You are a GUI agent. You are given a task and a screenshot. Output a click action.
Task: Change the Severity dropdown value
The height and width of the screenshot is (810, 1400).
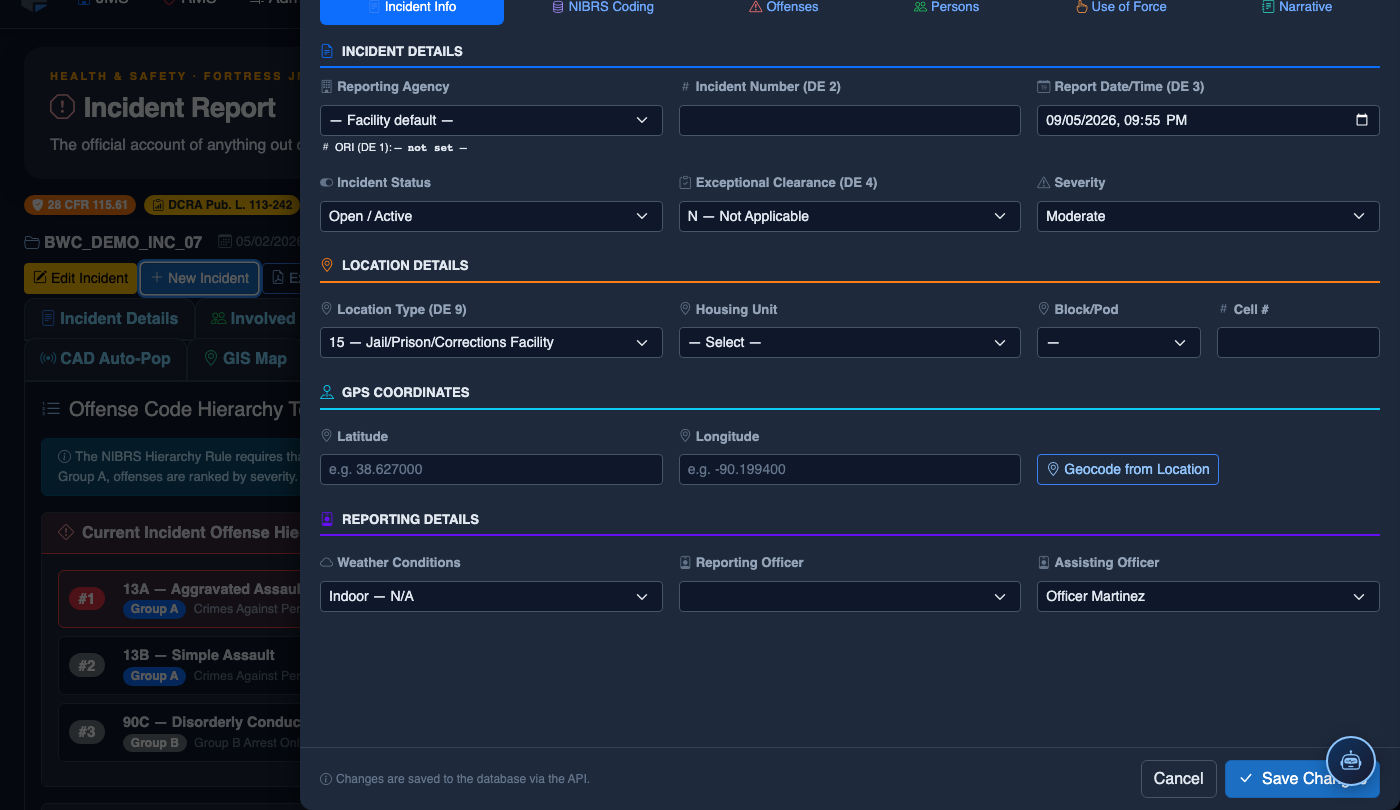click(1208, 216)
